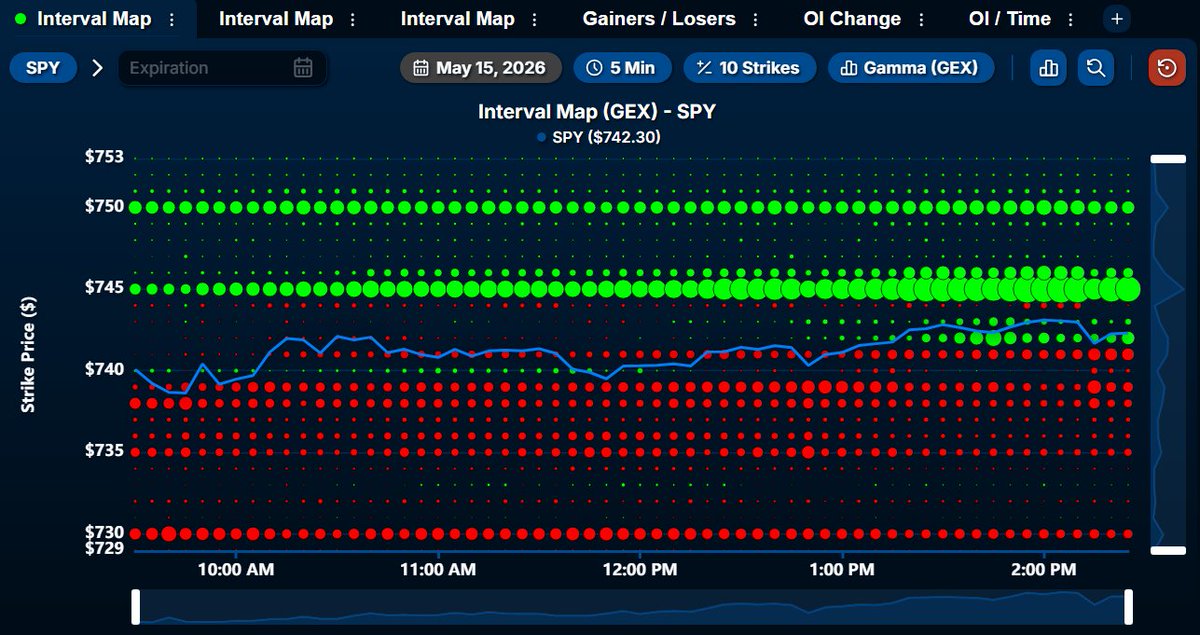This screenshot has height=635, width=1200.
Task: Click the 2:00 PM time axis label
Action: (1044, 570)
